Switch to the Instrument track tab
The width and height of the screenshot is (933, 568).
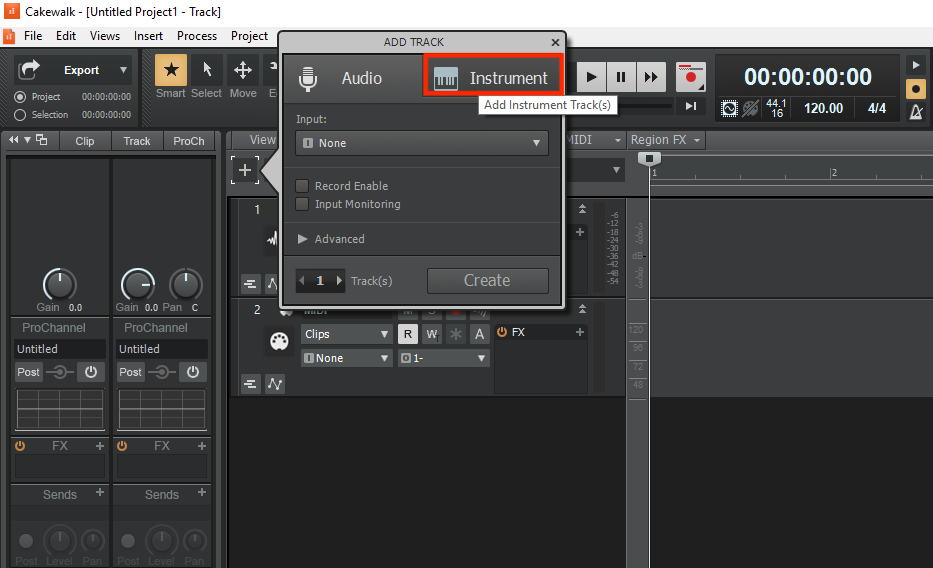pyautogui.click(x=493, y=79)
